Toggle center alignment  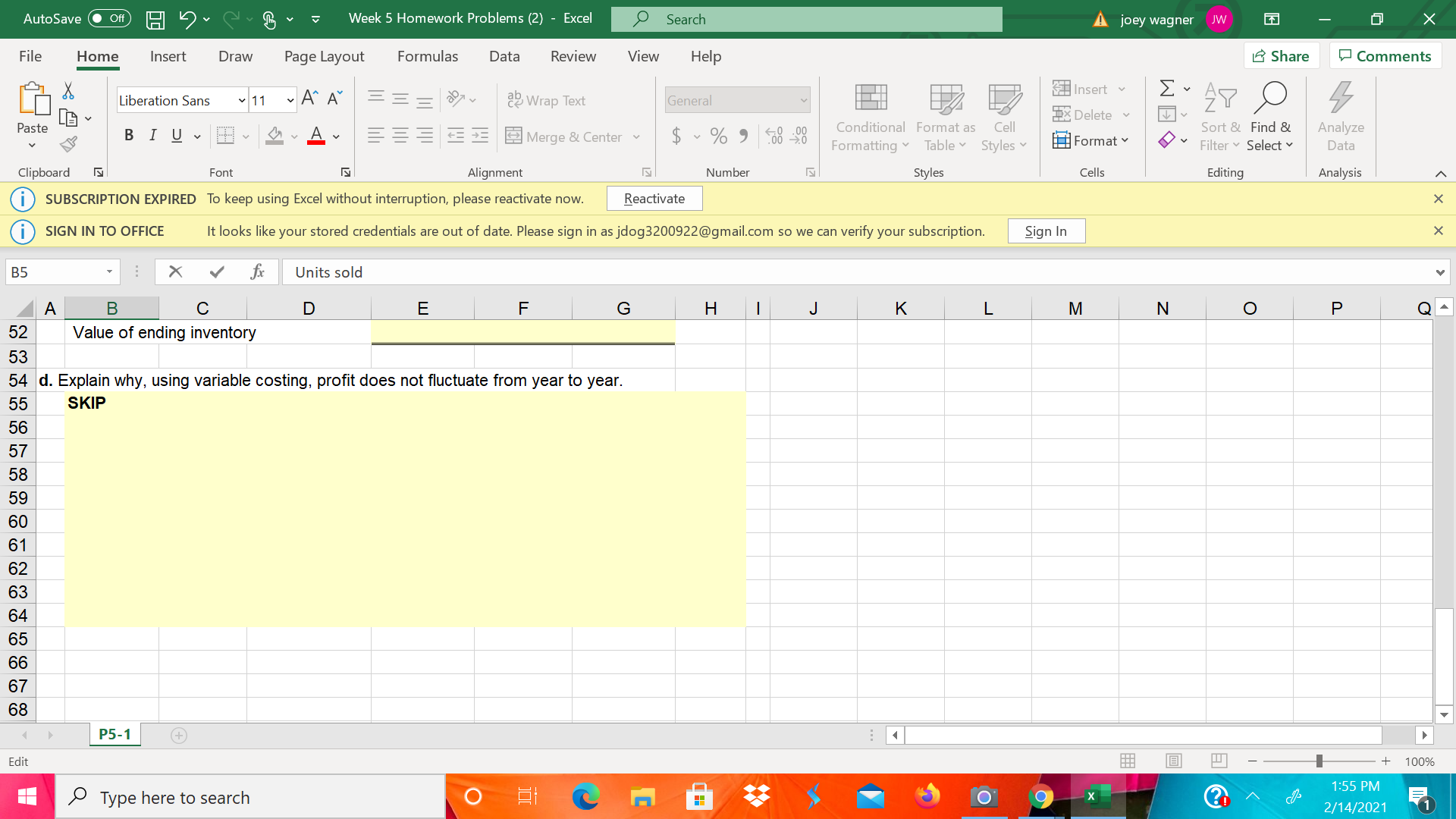click(x=400, y=136)
